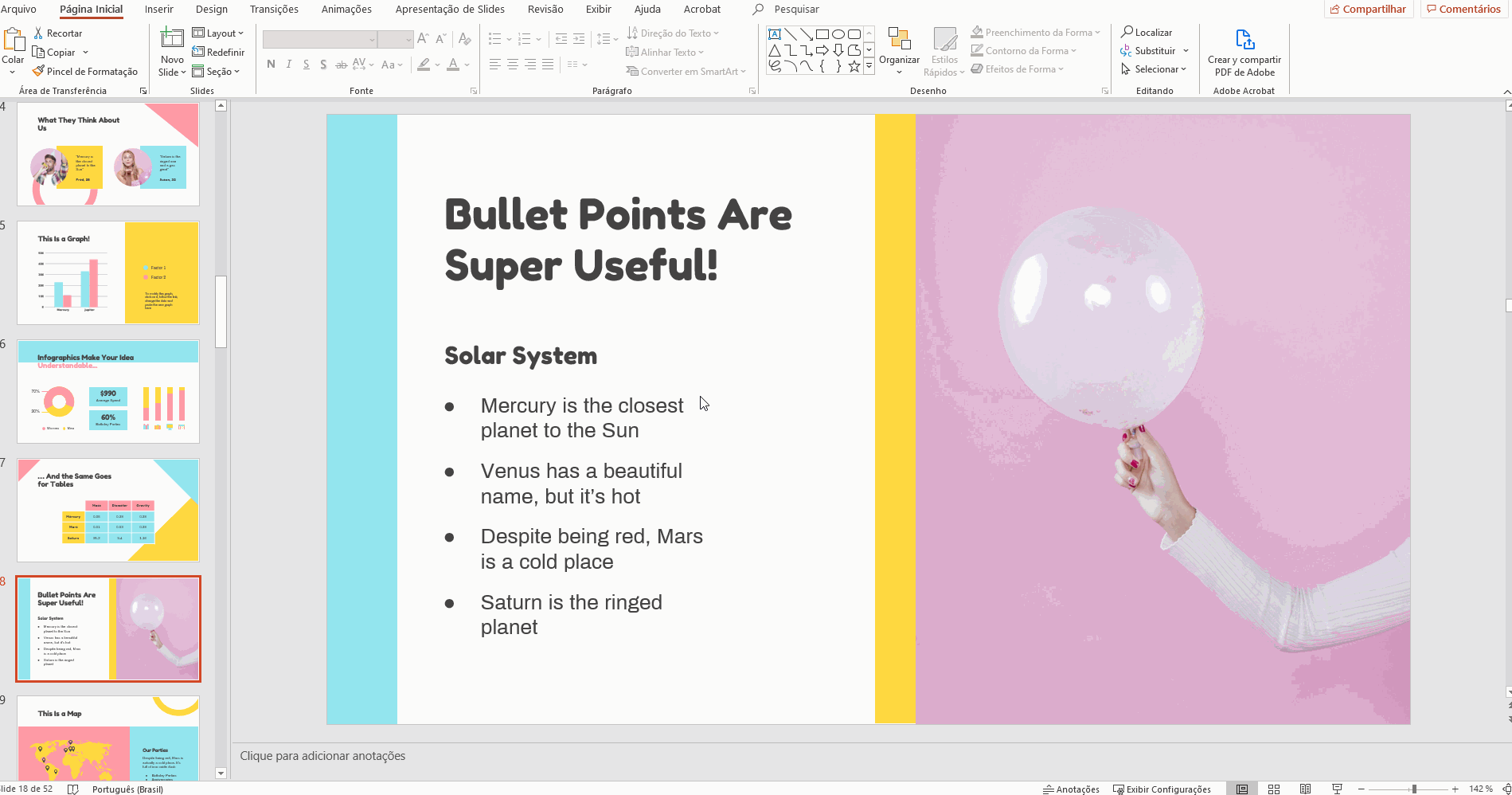Switch to normal view in status bar
The width and height of the screenshot is (1512, 795).
(1242, 789)
